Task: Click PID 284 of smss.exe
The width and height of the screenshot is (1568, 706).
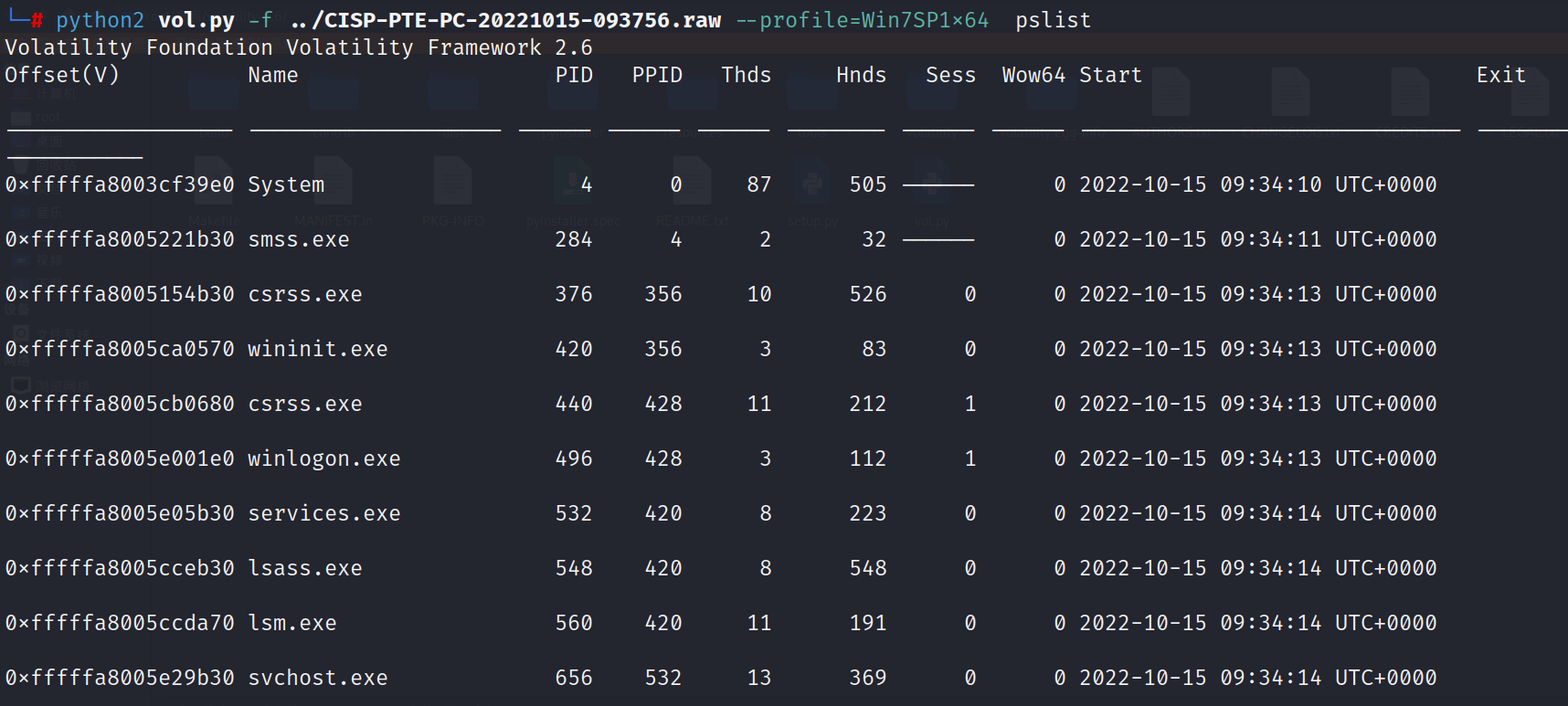Action: pos(574,239)
